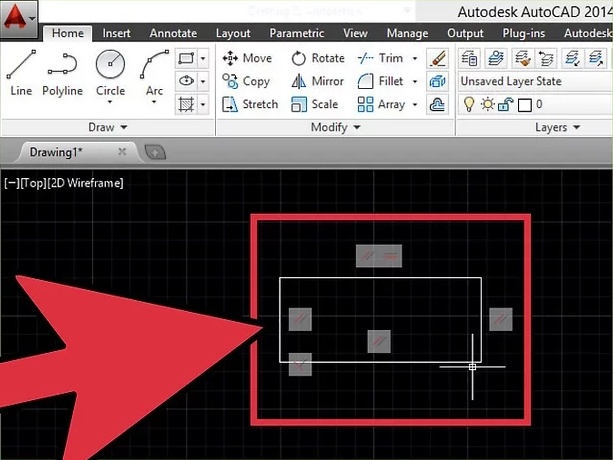This screenshot has width=613, height=460.
Task: Click the [-] viewport controls label
Action: (x=12, y=183)
